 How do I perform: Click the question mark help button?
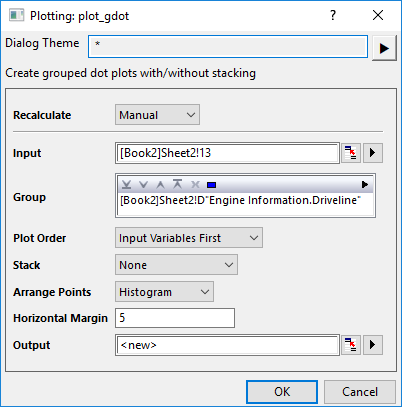(x=333, y=15)
